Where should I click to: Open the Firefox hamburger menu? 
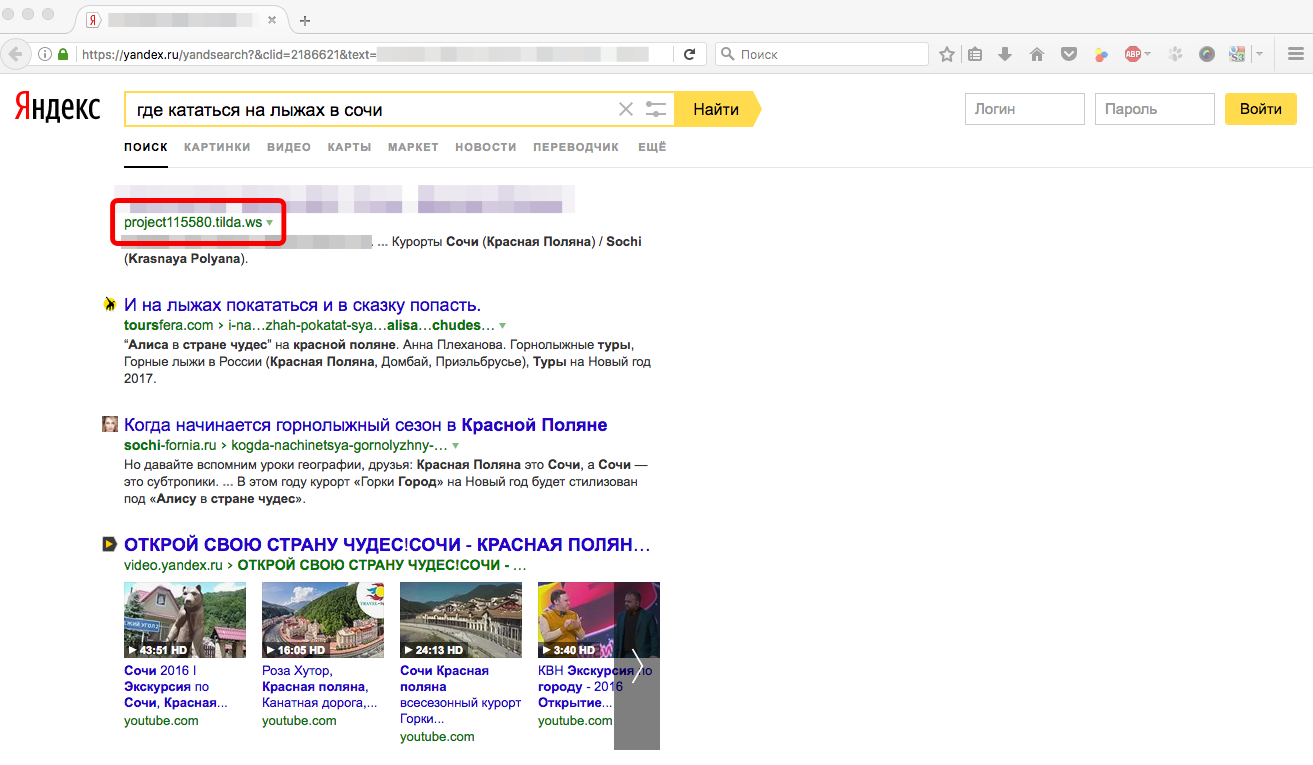pyautogui.click(x=1294, y=54)
